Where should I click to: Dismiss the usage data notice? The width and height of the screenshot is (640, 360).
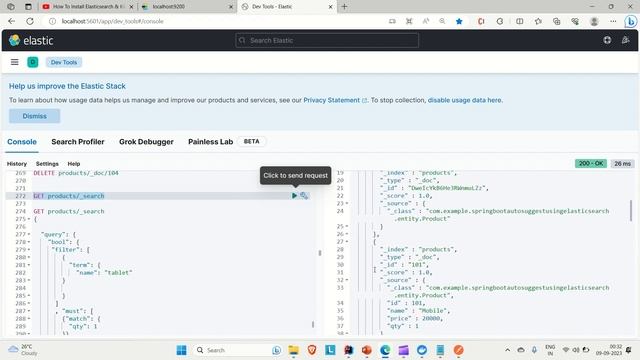click(35, 116)
